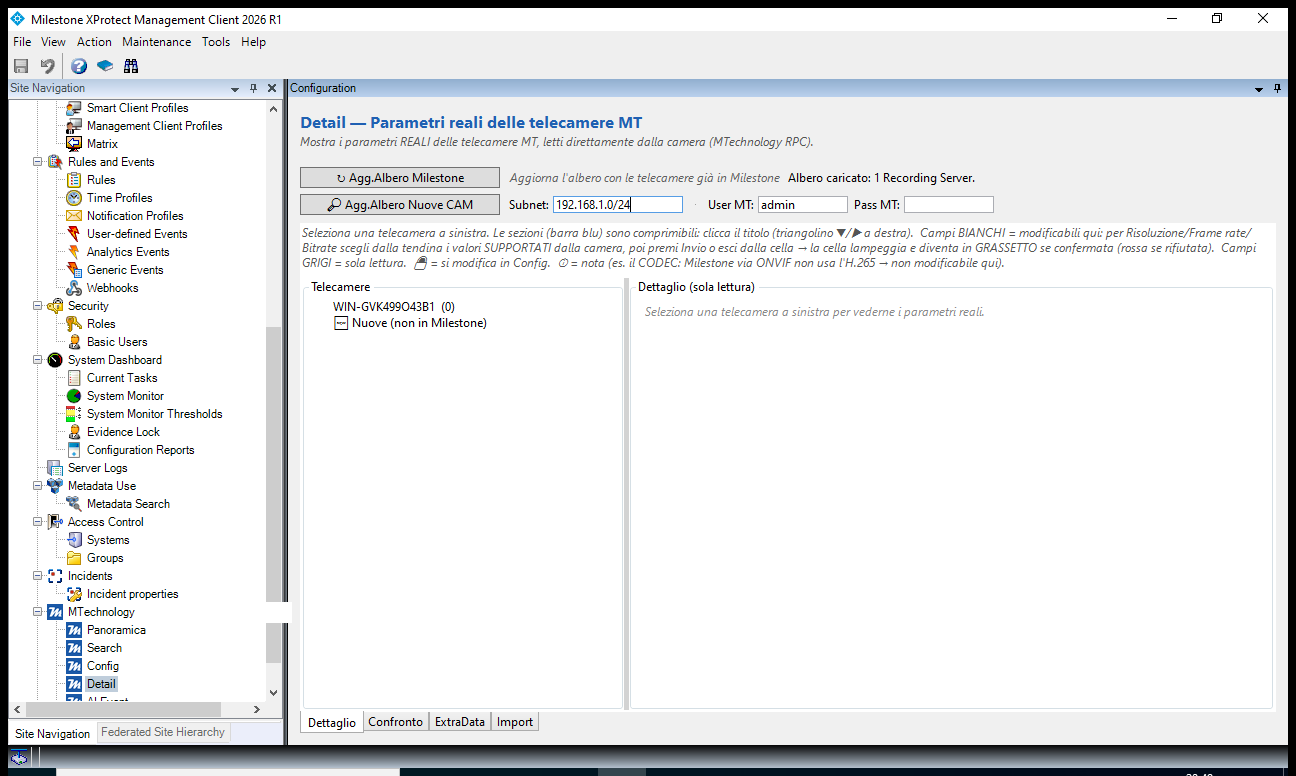Viewport: 1296px width, 776px height.
Task: Click the MTechnology Panoramica icon
Action: (x=74, y=630)
